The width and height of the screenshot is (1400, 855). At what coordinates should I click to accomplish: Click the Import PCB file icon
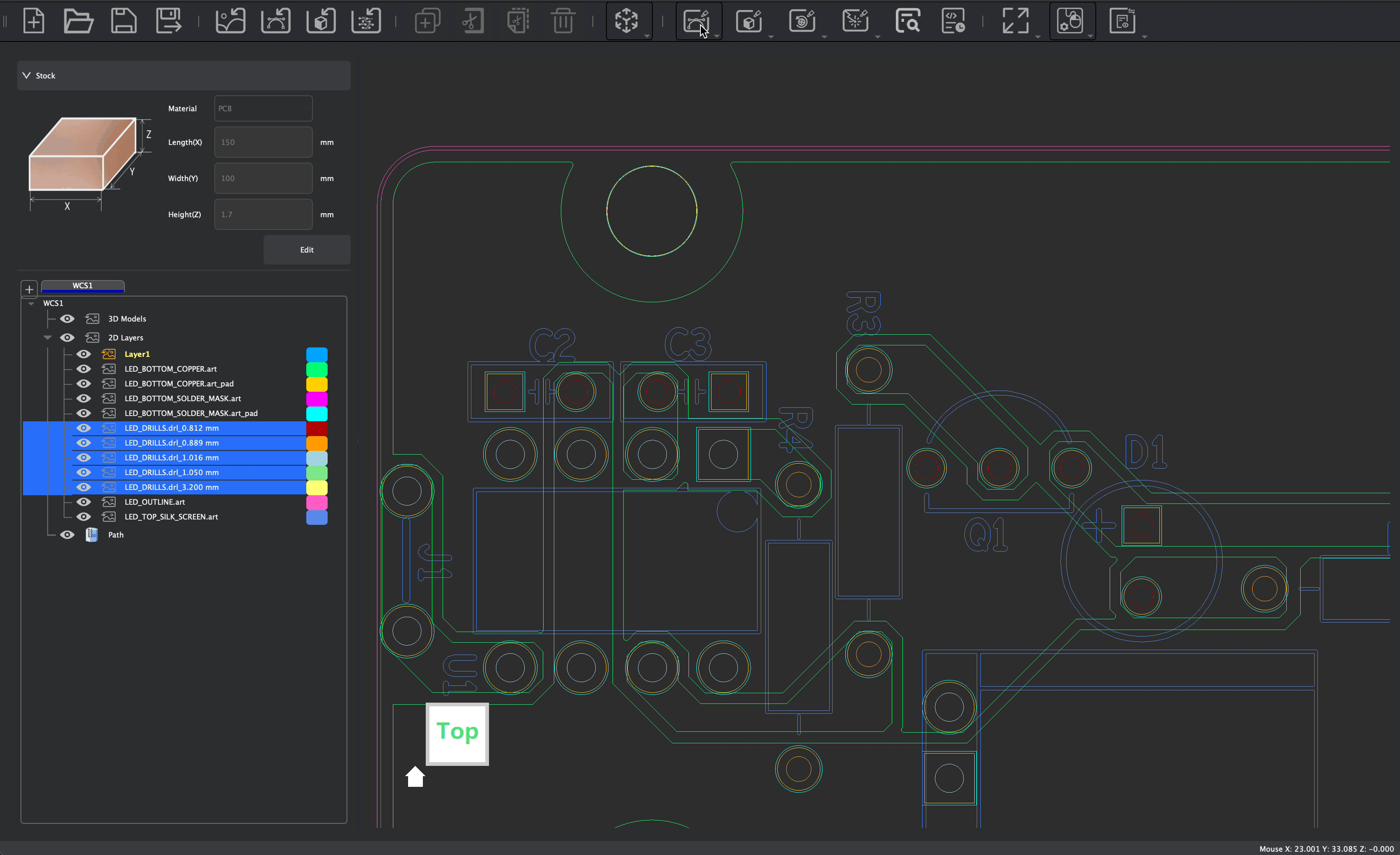pos(367,21)
